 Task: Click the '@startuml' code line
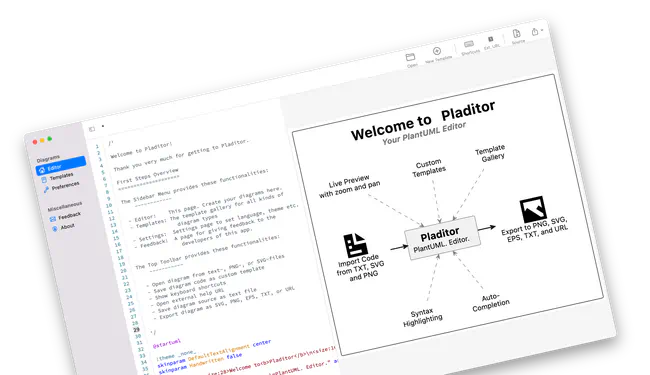[167, 344]
